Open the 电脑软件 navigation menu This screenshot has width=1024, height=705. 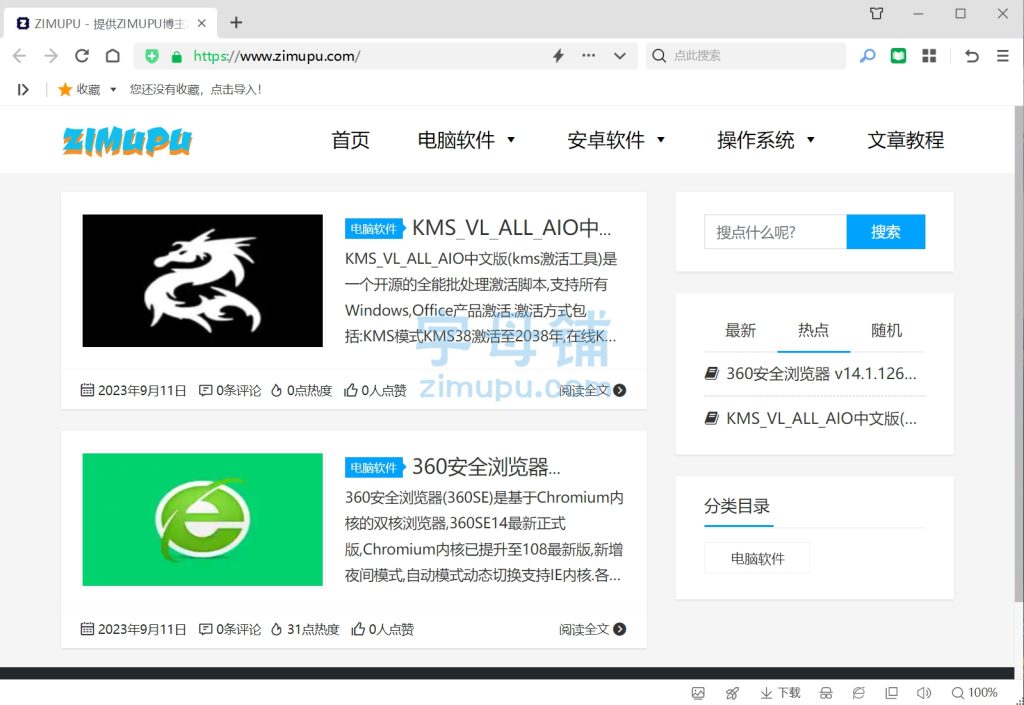[x=456, y=140]
